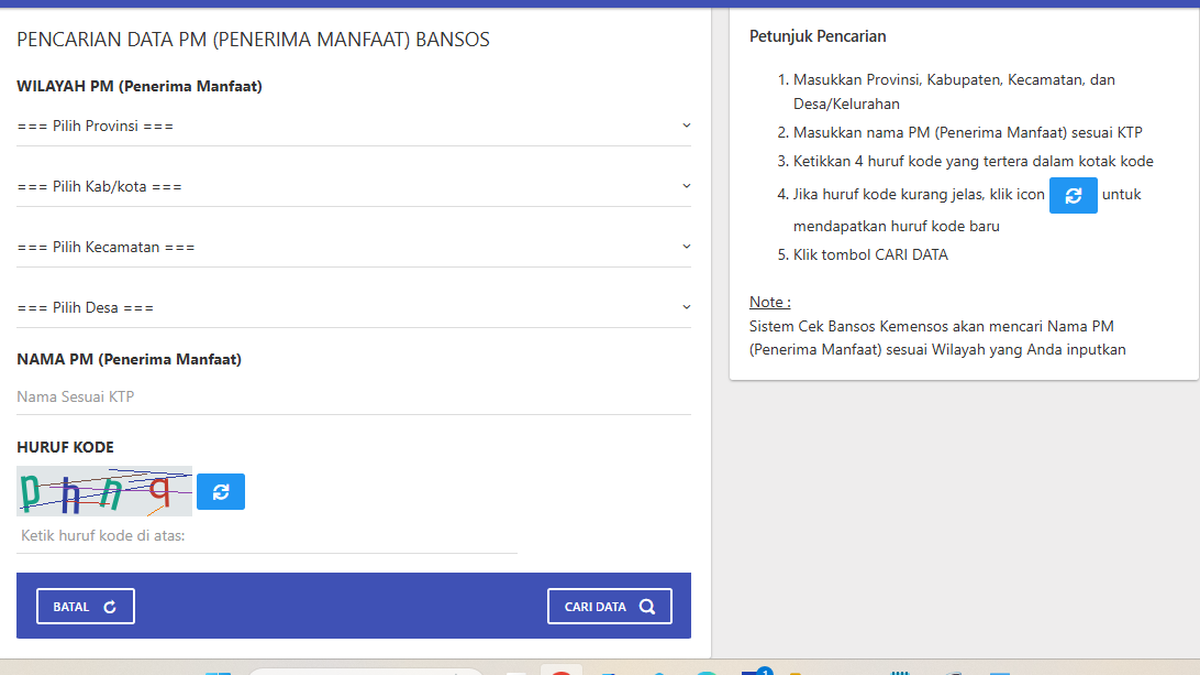Open the Pilih Kecamatan dropdown
This screenshot has width=1200, height=675.
354,247
